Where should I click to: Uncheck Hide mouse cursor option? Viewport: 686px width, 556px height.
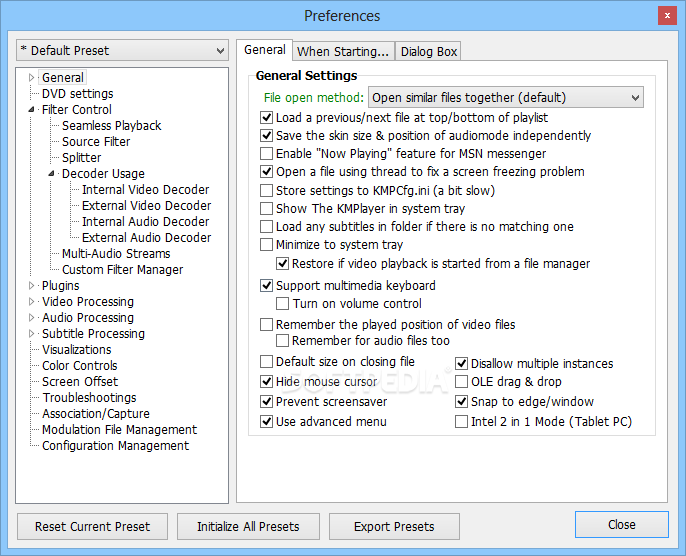(x=266, y=381)
